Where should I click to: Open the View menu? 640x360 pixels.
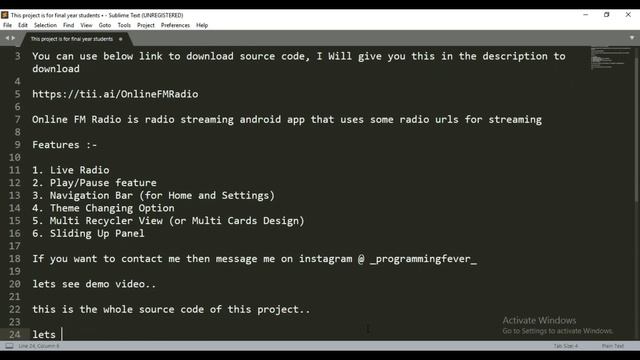coord(86,25)
